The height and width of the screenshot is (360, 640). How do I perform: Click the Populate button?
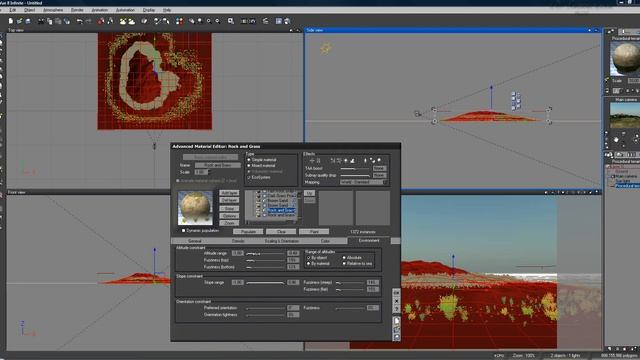(x=248, y=231)
